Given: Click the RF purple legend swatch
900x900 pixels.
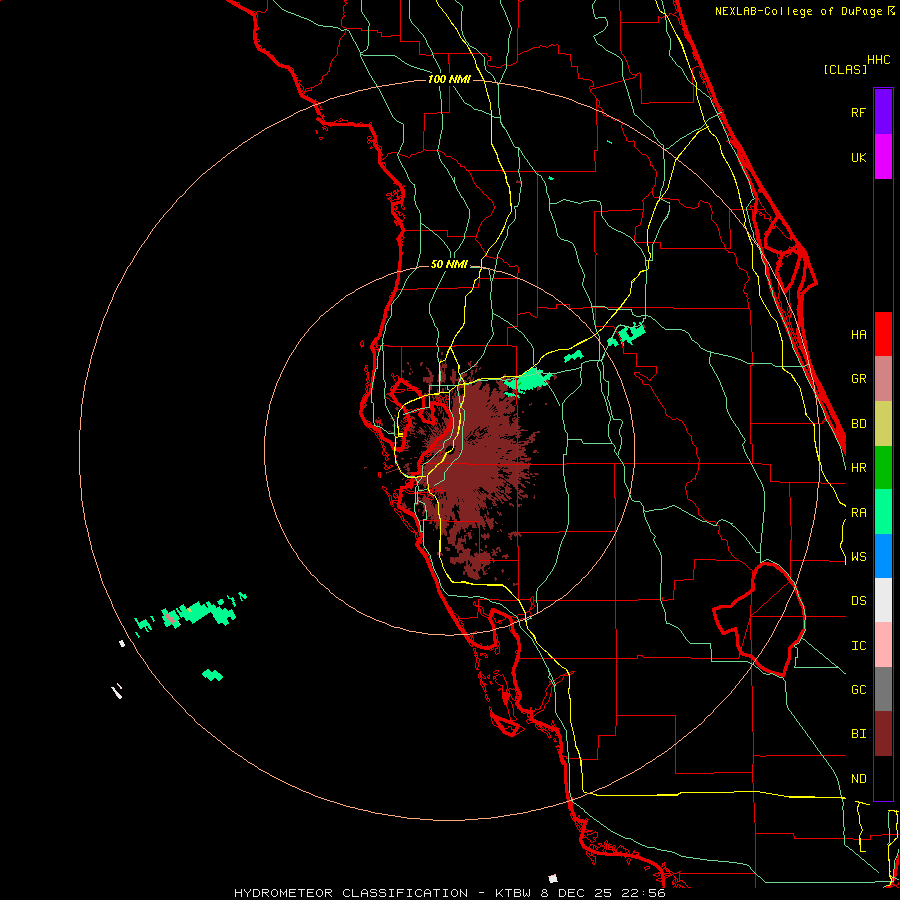Looking at the screenshot, I should 883,111.
